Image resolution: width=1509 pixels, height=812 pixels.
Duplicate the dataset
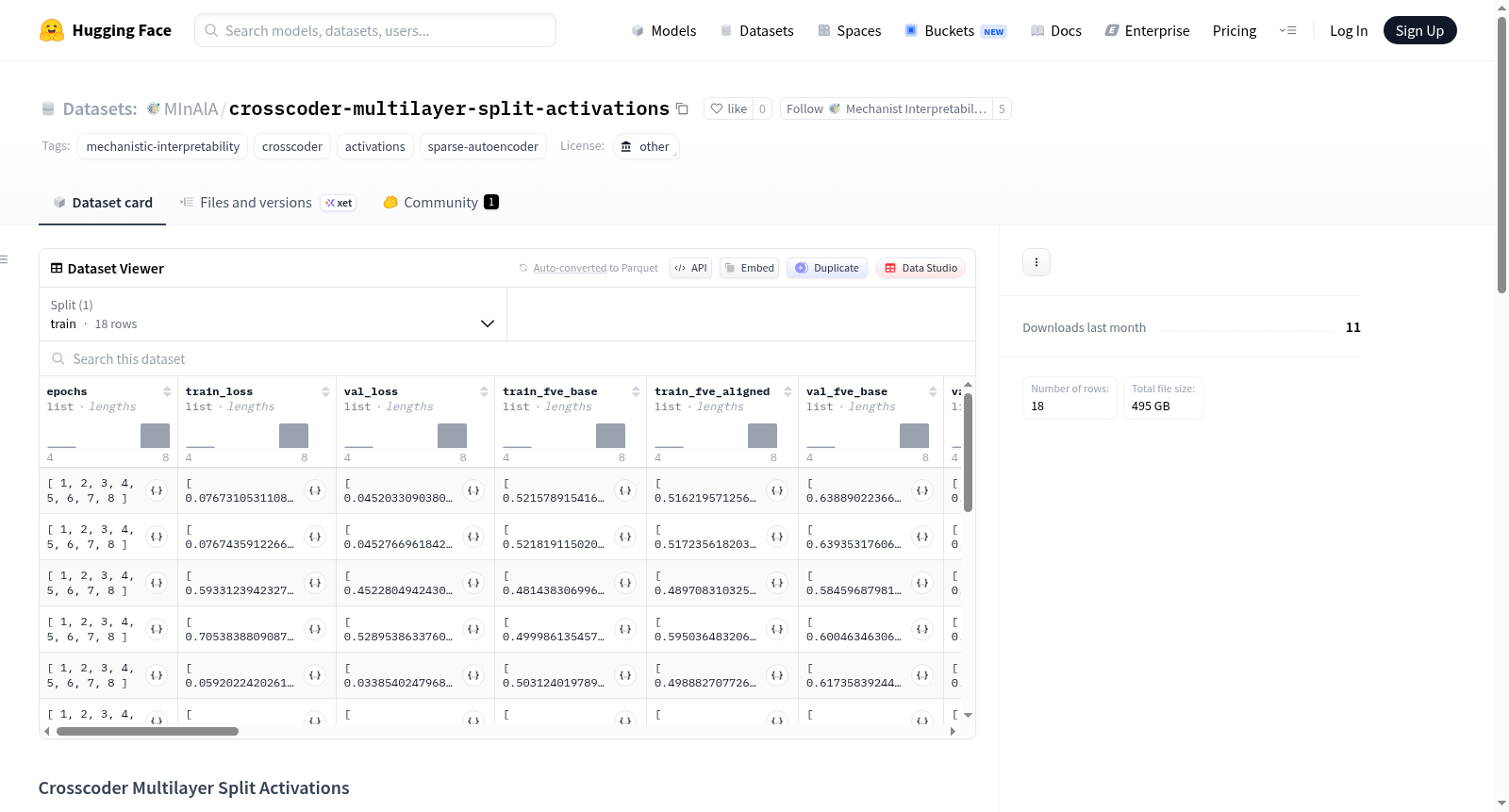click(x=827, y=268)
